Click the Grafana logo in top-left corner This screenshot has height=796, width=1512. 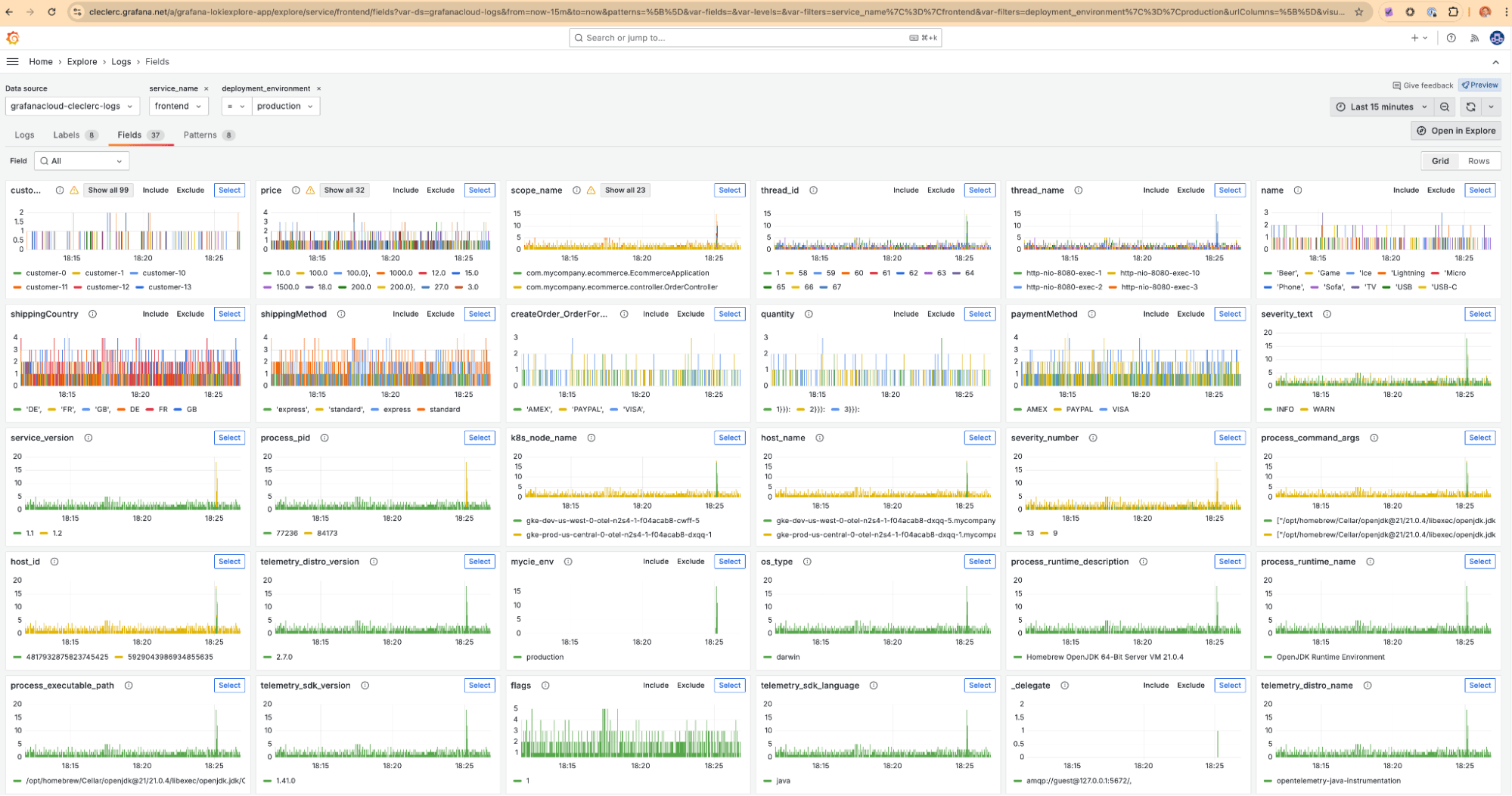[14, 37]
